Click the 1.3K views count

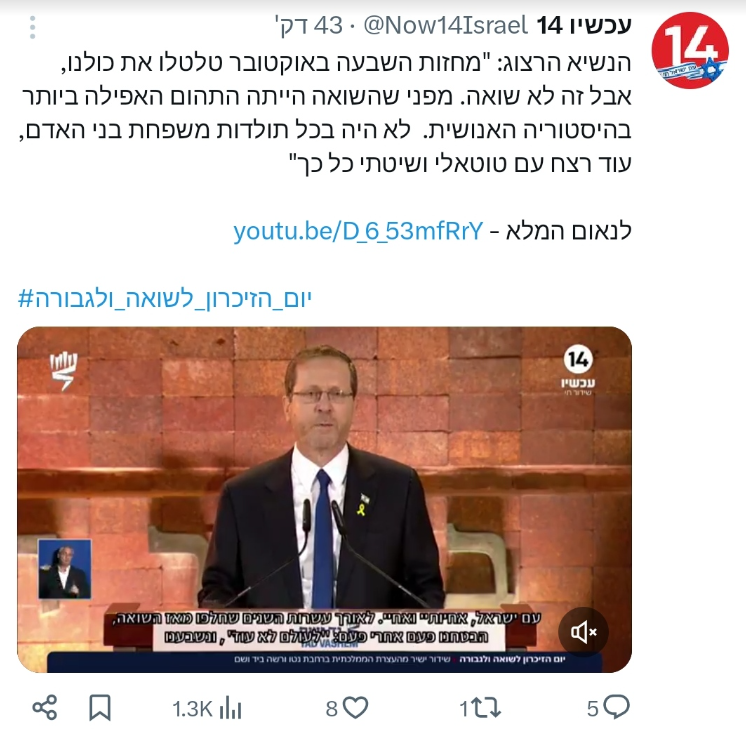192,709
